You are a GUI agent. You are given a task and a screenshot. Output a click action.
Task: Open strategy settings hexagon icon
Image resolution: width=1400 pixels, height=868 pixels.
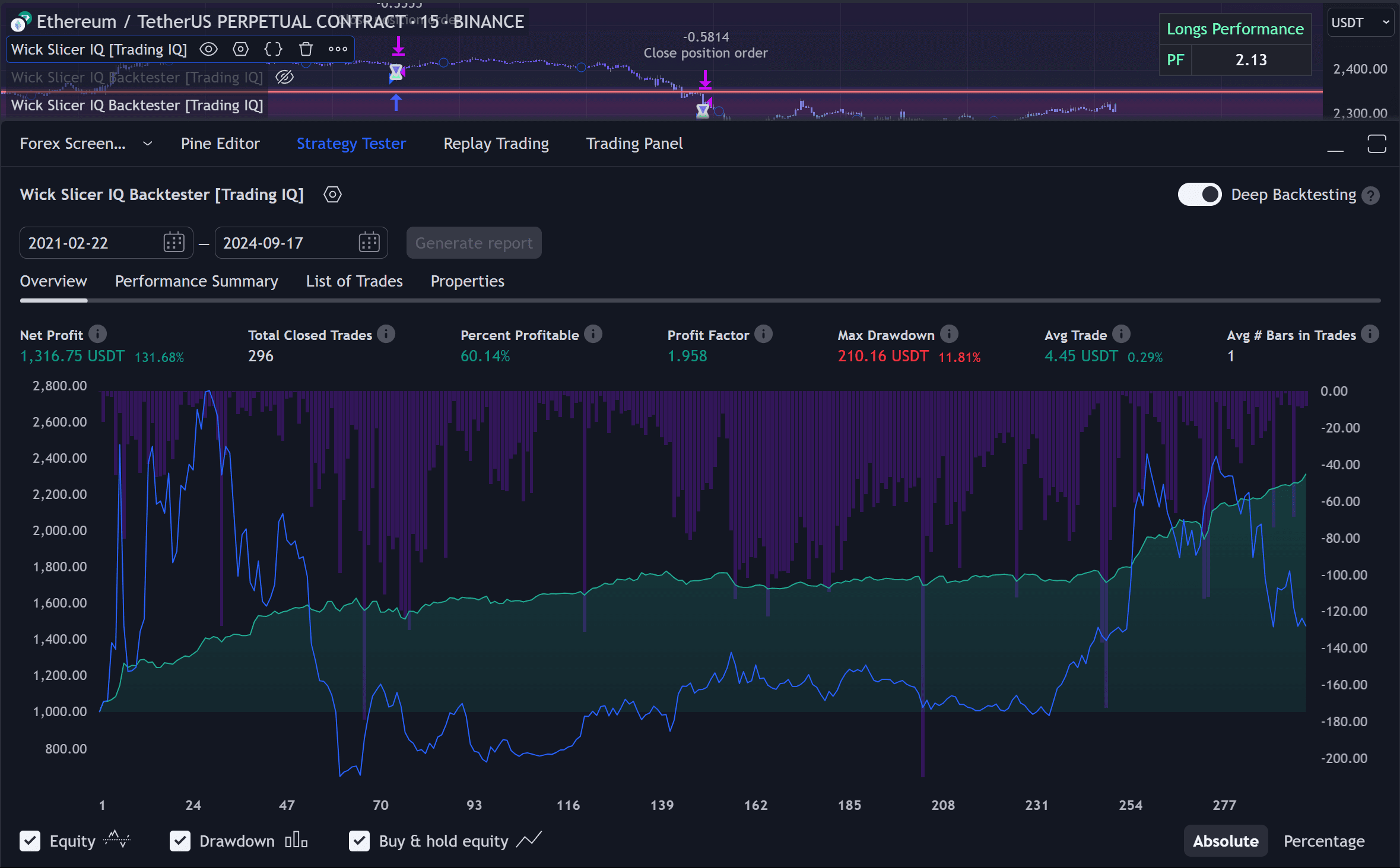tap(332, 195)
